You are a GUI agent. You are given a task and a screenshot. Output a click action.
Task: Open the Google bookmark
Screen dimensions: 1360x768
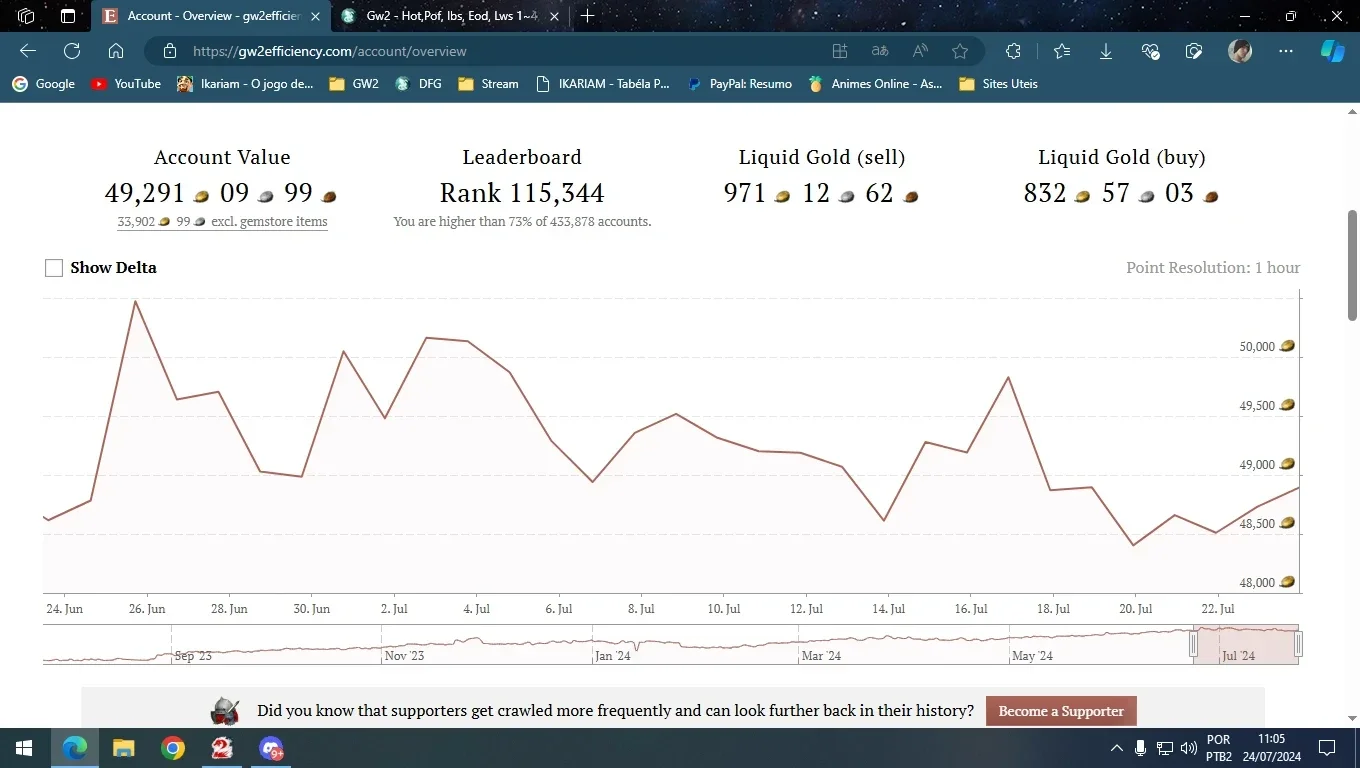tap(43, 84)
